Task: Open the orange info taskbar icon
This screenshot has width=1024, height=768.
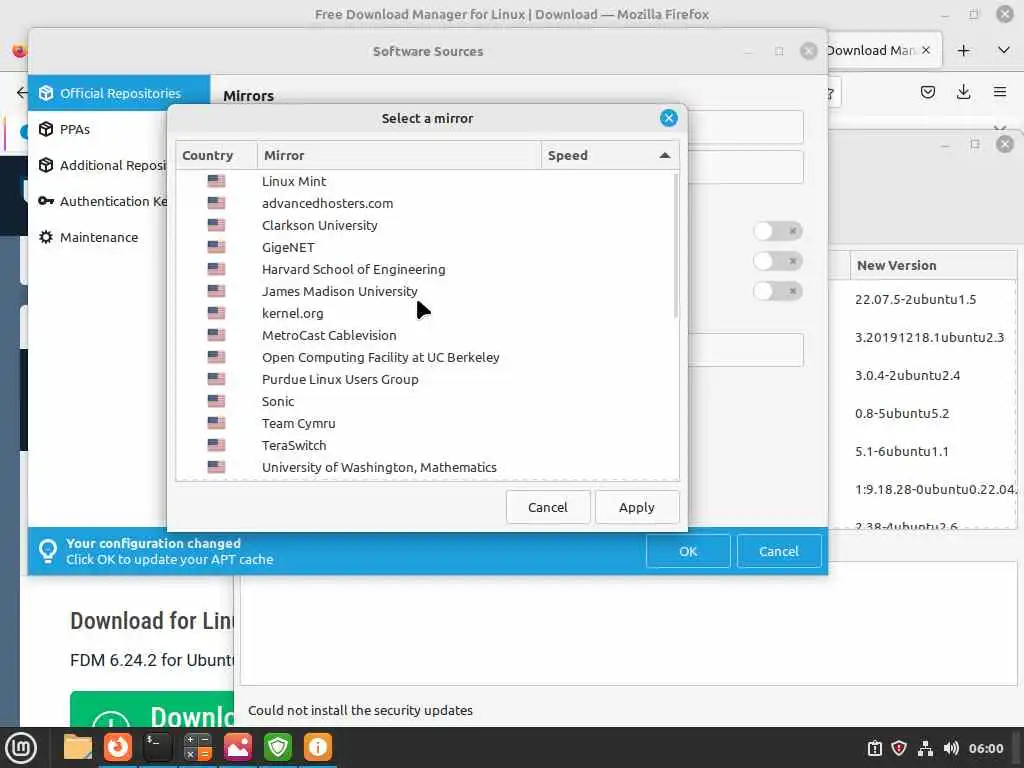Action: click(x=318, y=747)
